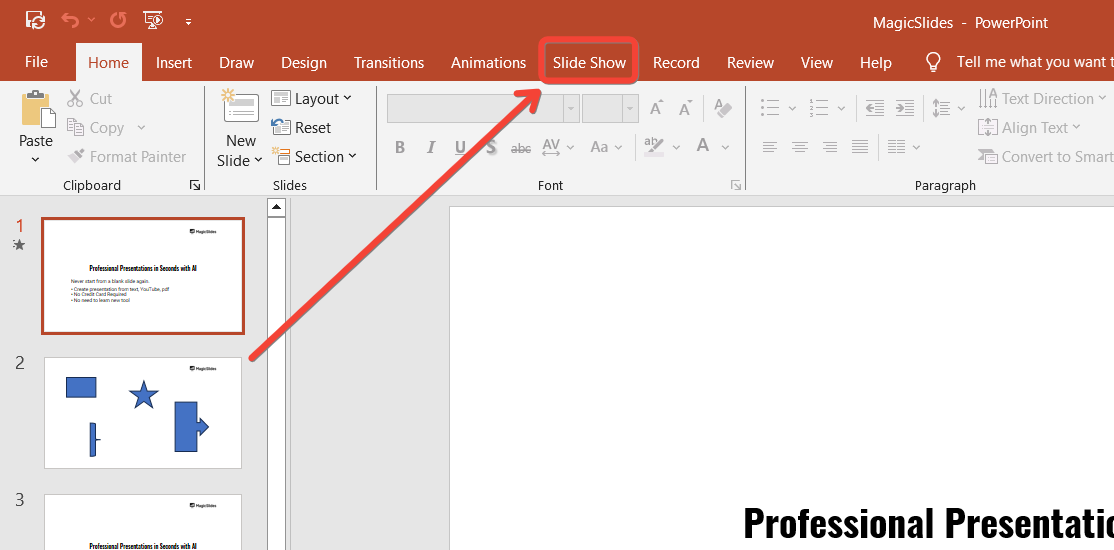This screenshot has height=550, width=1114.
Task: Click the Copy button
Action: (95, 128)
